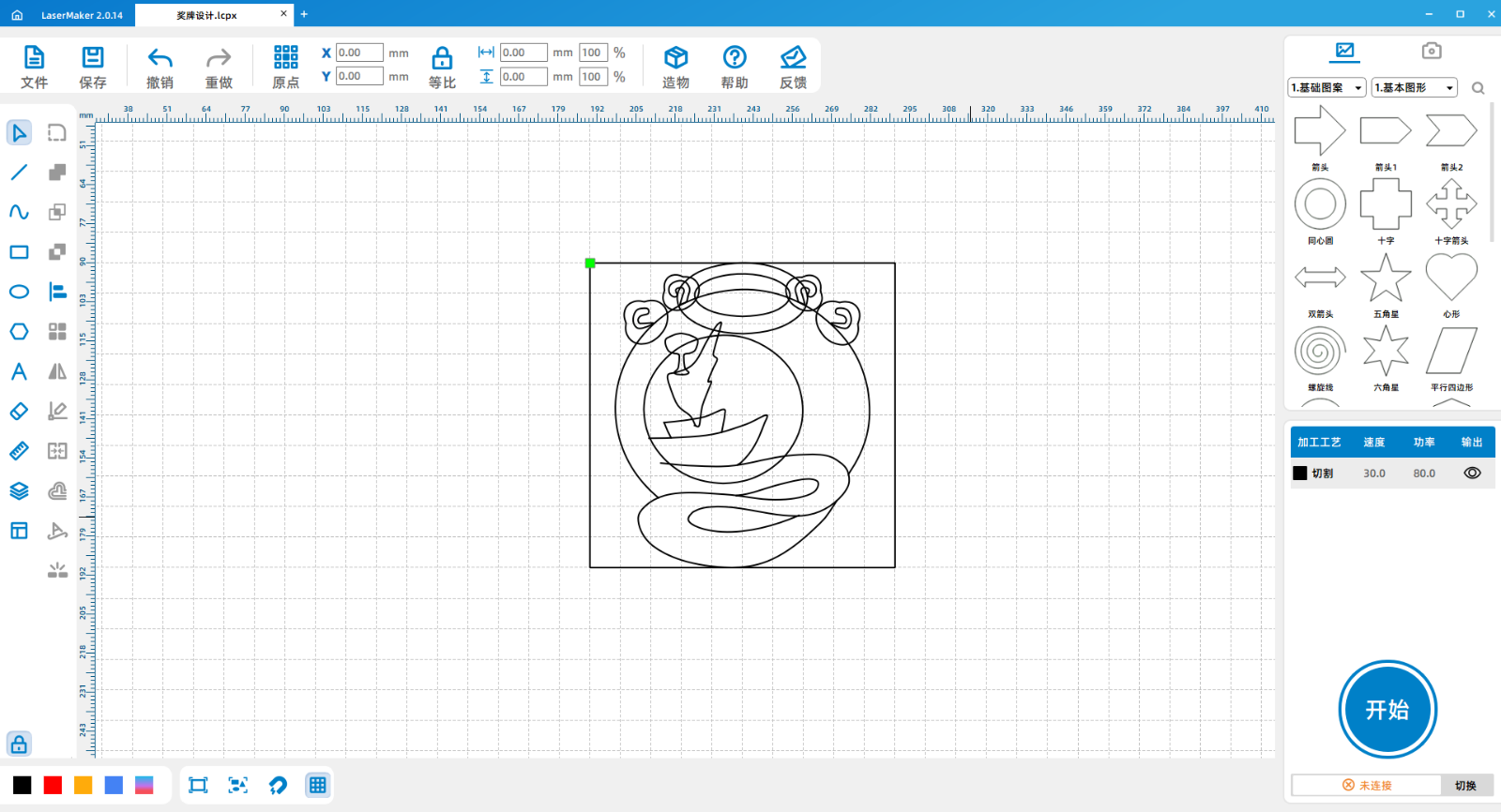Select the text tool
1501x812 pixels.
(19, 371)
